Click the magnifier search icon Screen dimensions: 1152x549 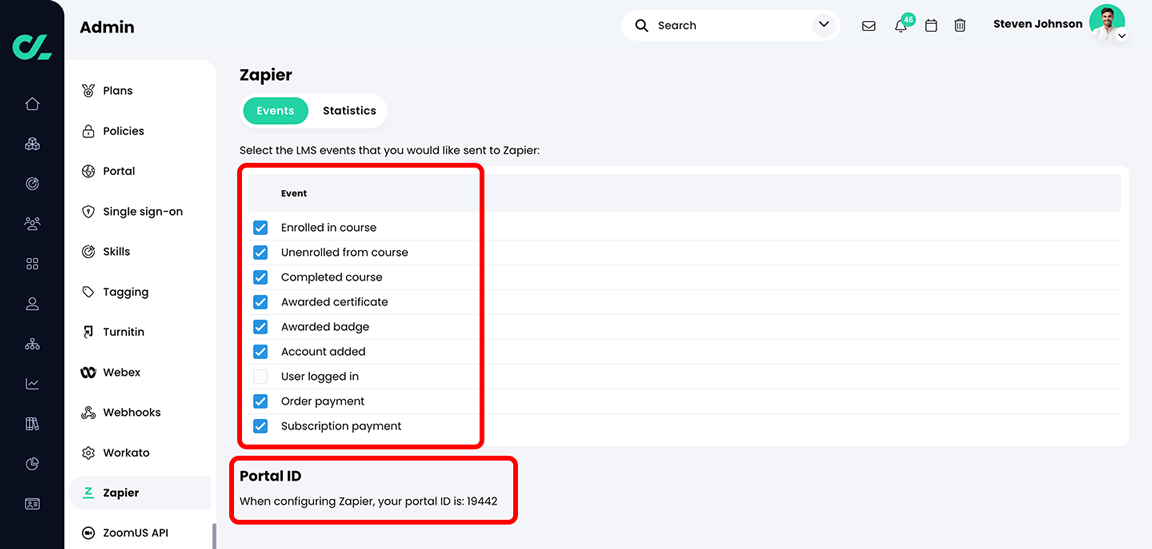click(x=641, y=26)
